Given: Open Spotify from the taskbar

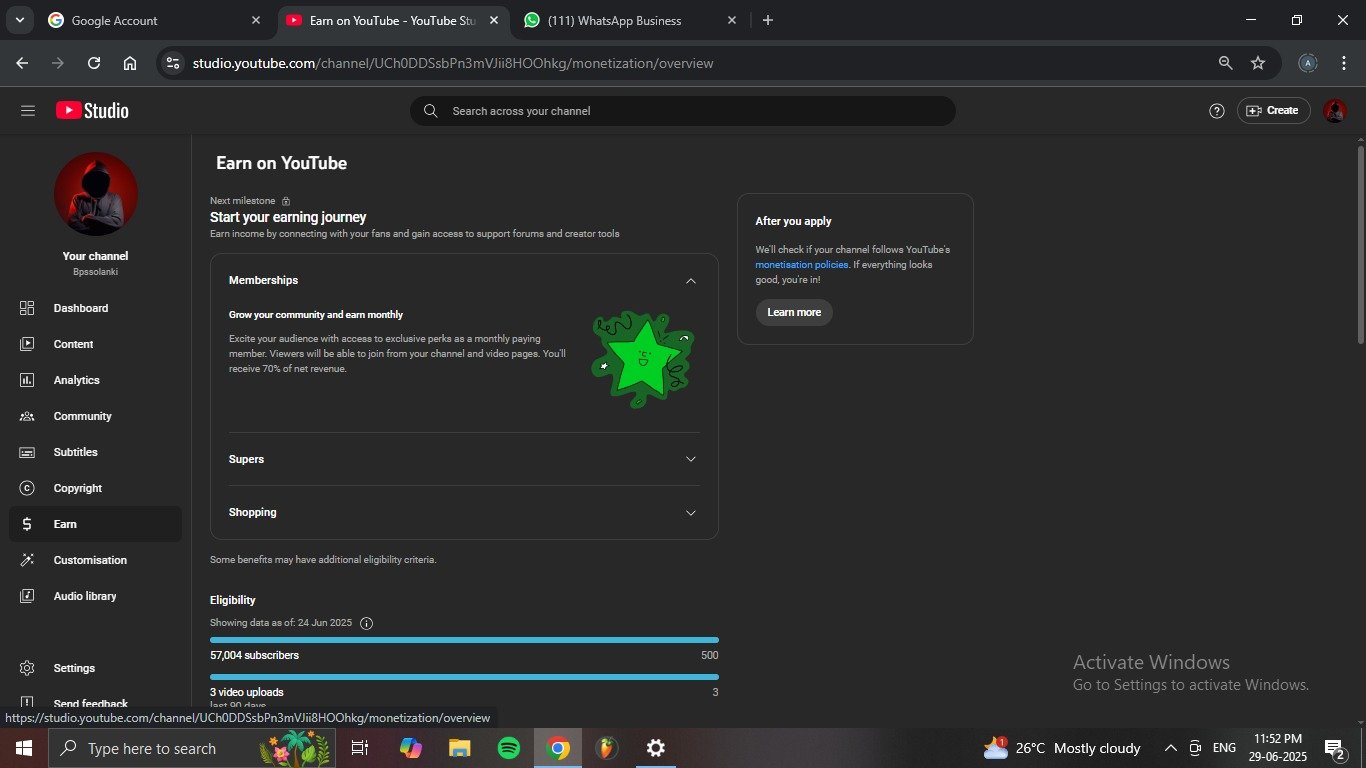Looking at the screenshot, I should pyautogui.click(x=509, y=748).
